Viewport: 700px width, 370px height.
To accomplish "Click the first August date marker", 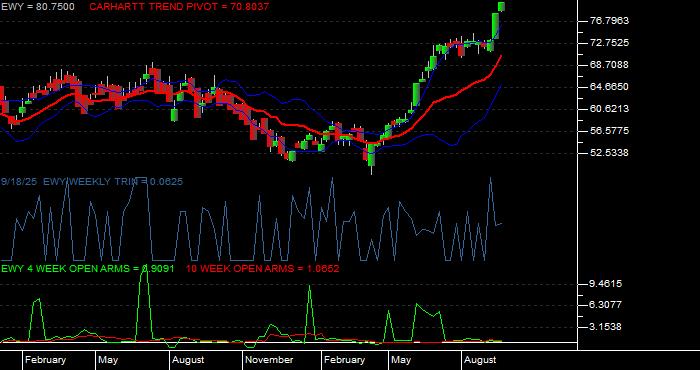I will [x=188, y=360].
